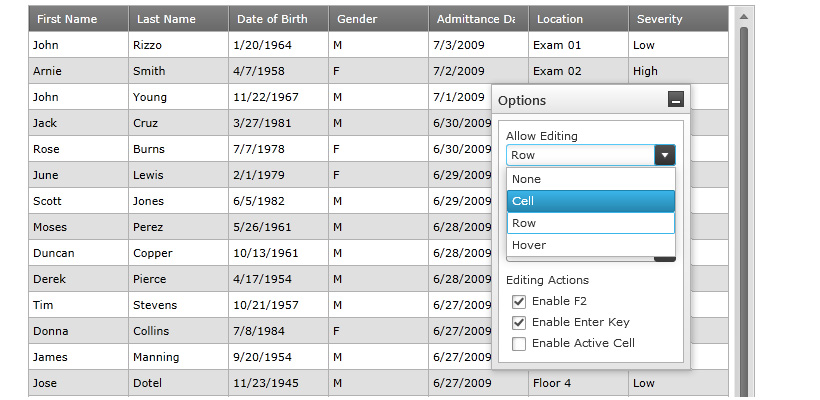Viewport: 820px width, 400px height.
Task: Click cell 'Perez'
Action: 178,227
